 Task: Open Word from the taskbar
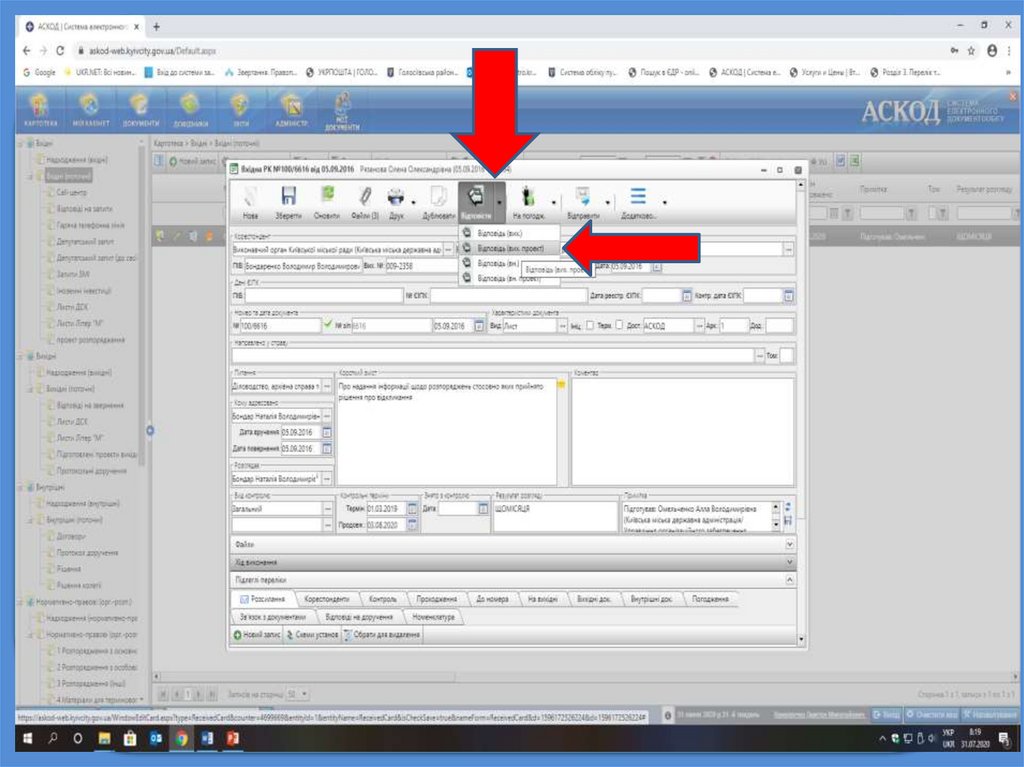click(x=207, y=738)
